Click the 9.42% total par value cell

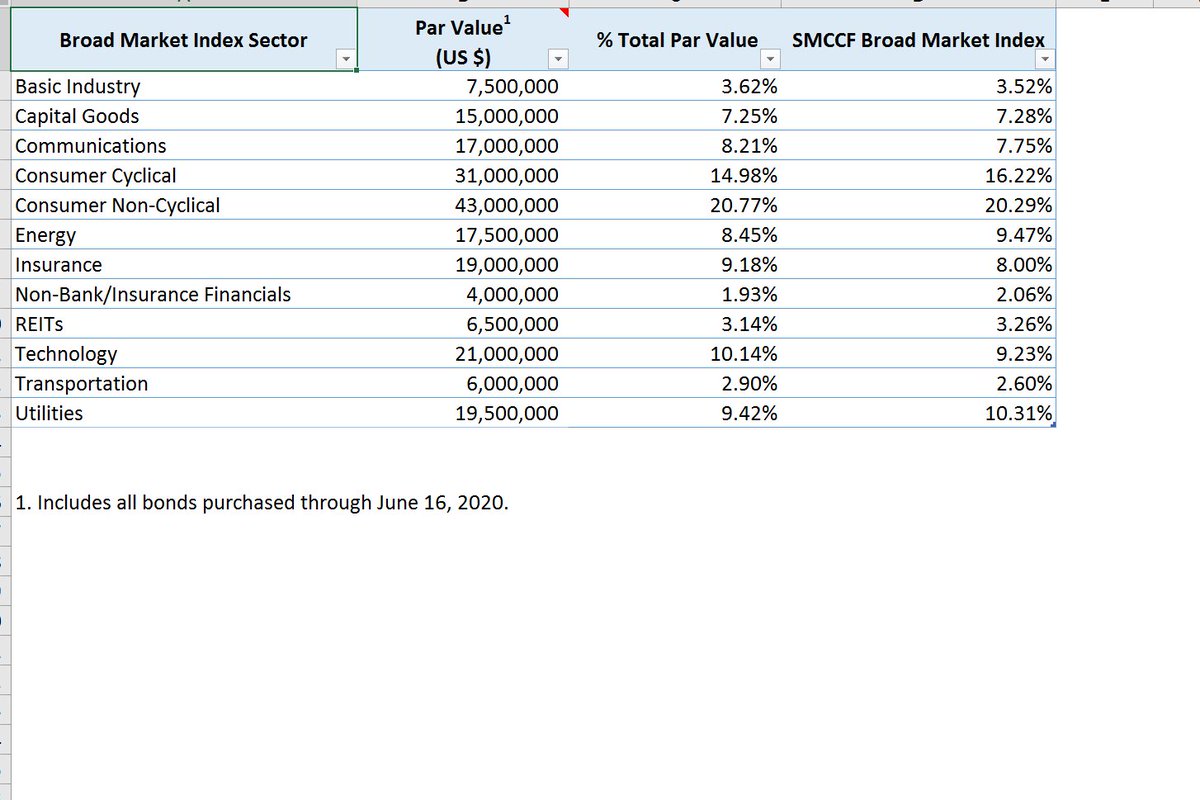pos(674,413)
